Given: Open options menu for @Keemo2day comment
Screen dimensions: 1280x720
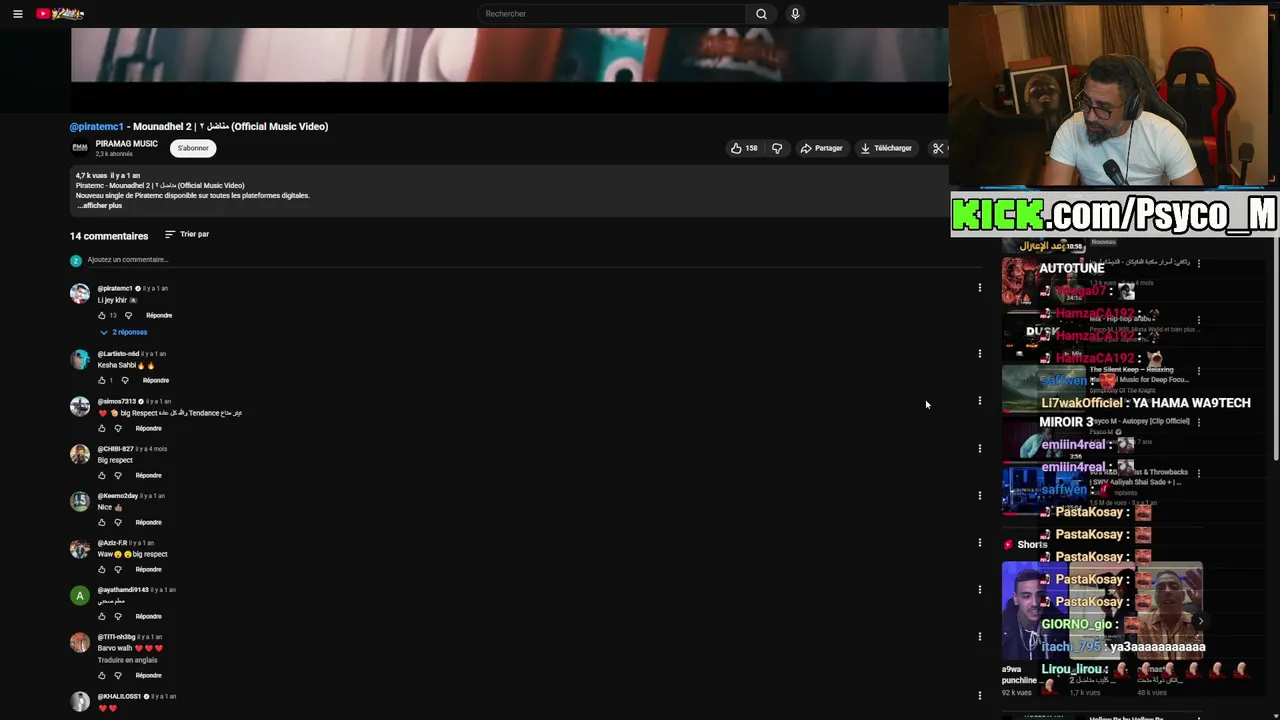Looking at the screenshot, I should pos(979,495).
